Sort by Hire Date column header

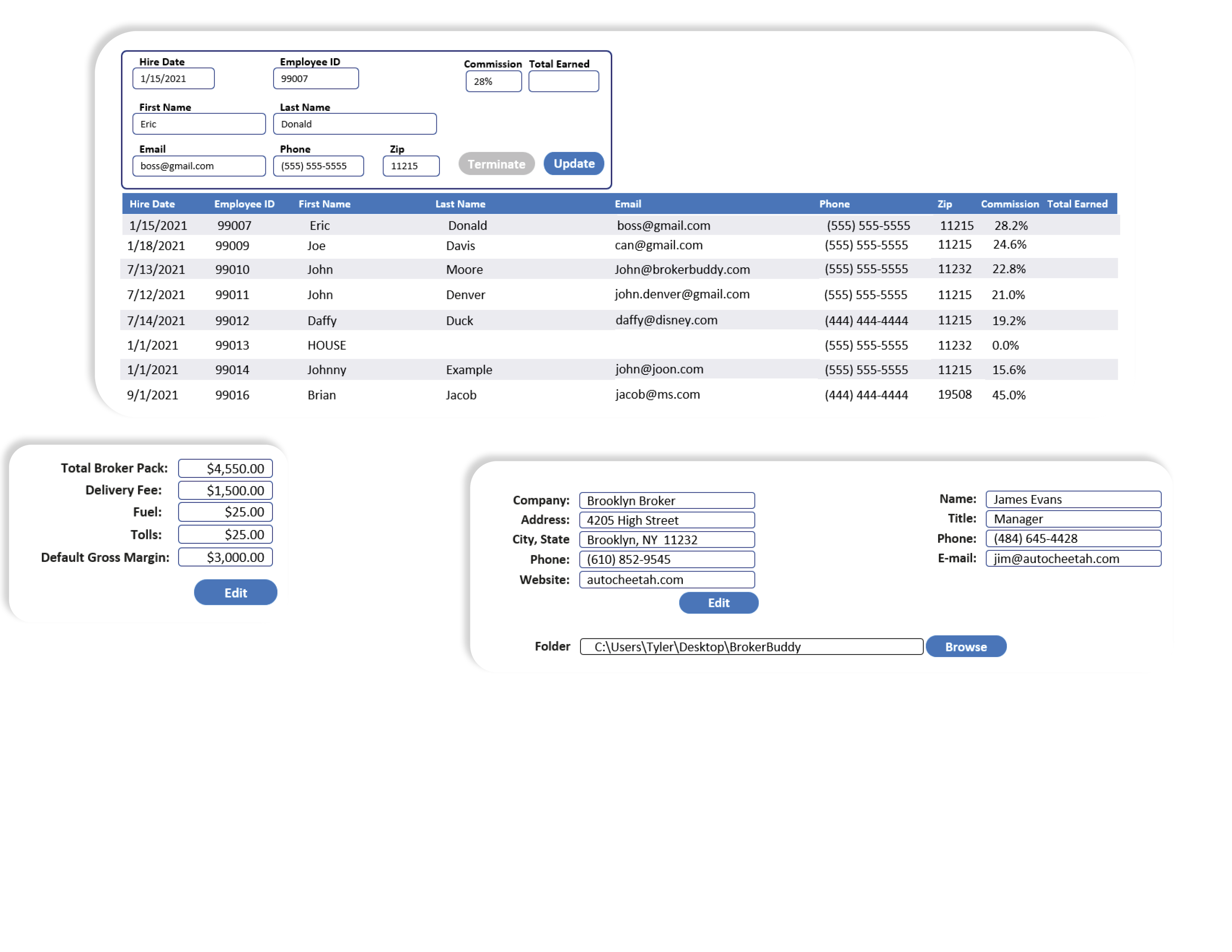152,204
